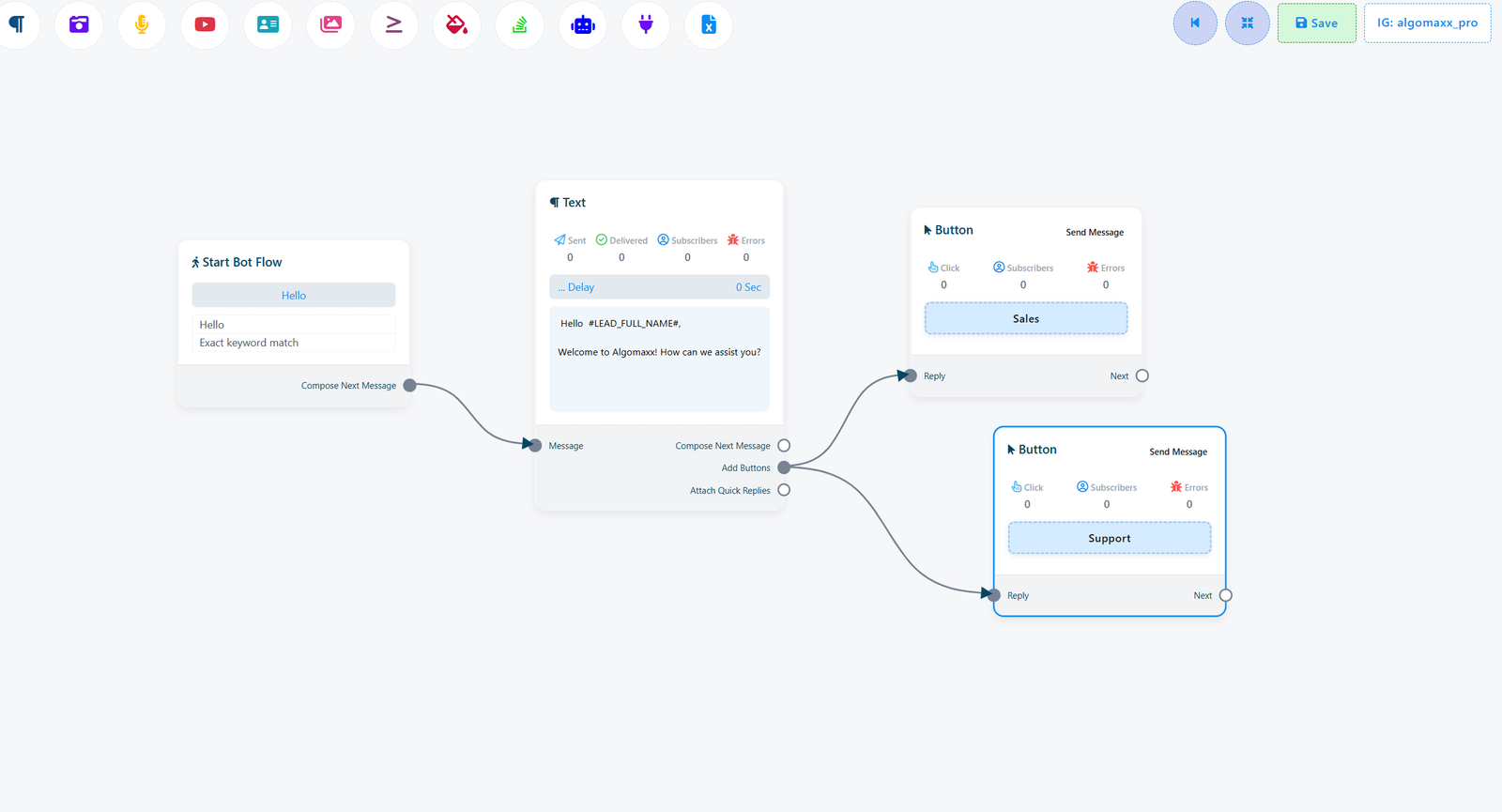Click the Exact keyword match text
Screen dimensions: 1502x812
click(249, 343)
